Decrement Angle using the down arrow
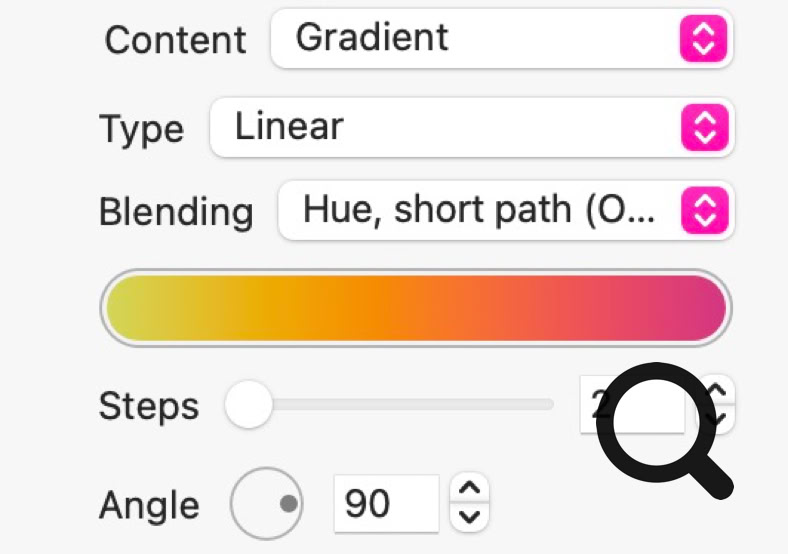 click(x=471, y=517)
